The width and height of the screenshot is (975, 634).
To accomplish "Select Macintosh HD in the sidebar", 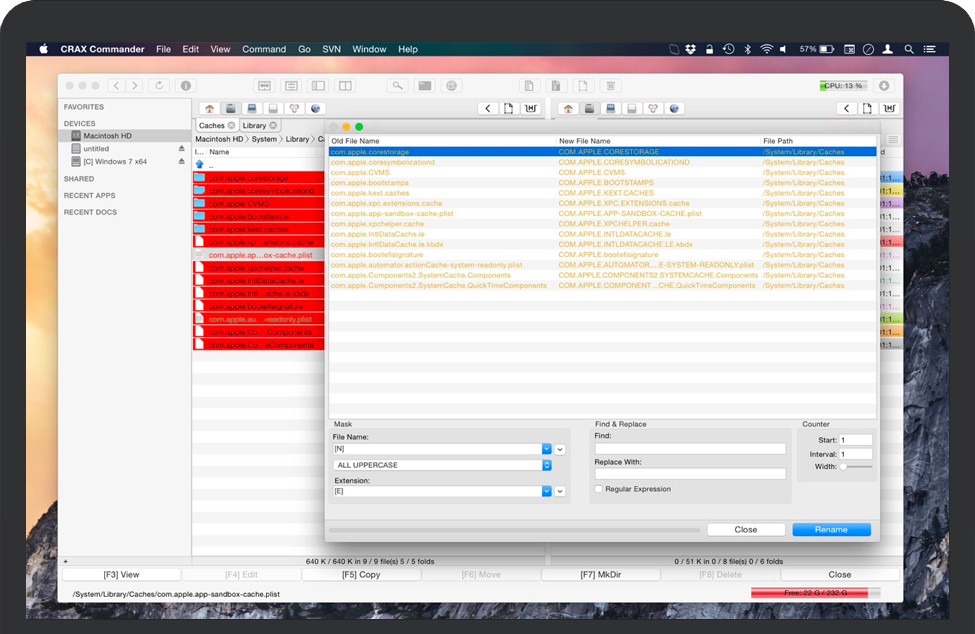I will [107, 135].
